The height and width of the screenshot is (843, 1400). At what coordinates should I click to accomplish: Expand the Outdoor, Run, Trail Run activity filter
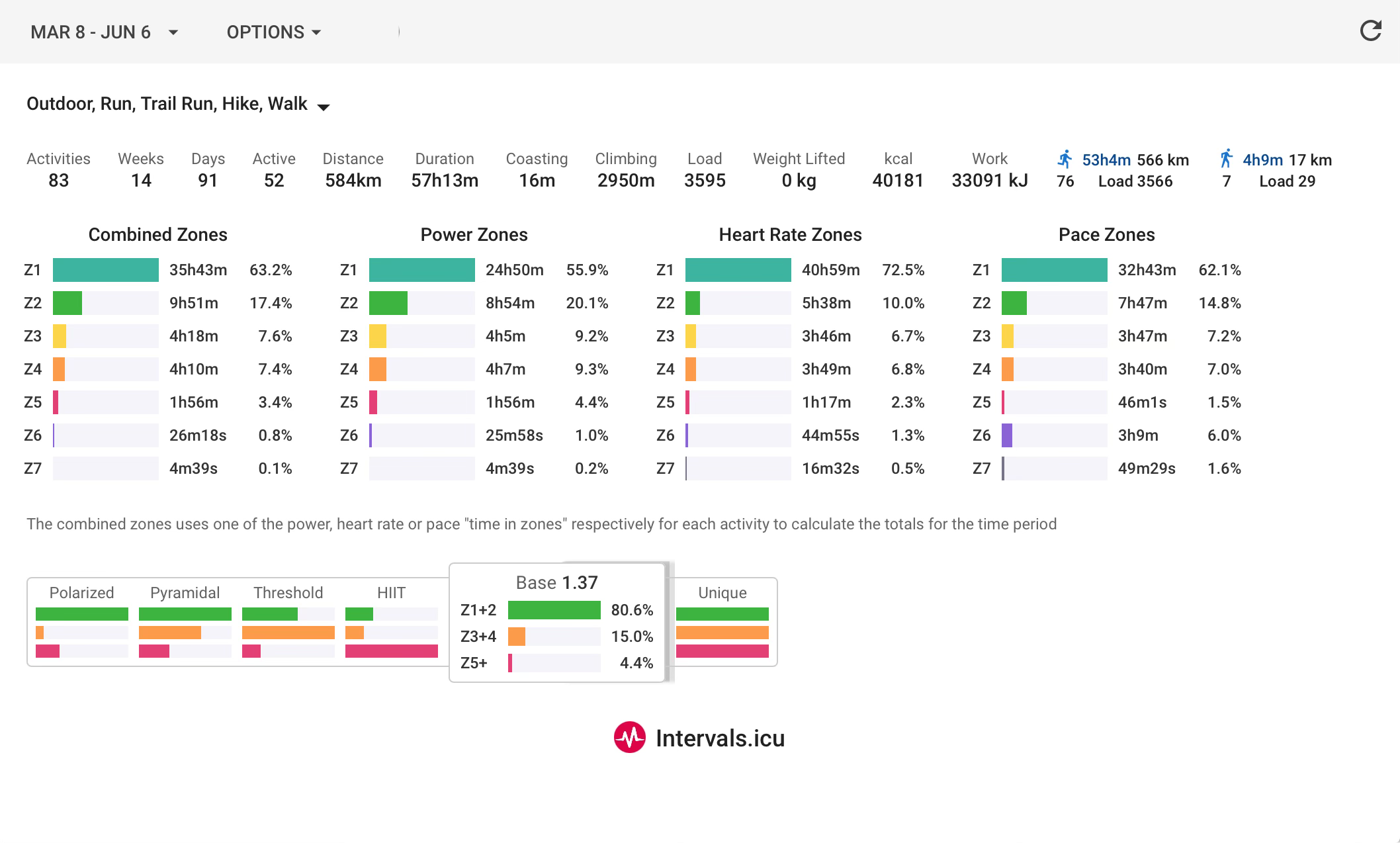point(177,105)
